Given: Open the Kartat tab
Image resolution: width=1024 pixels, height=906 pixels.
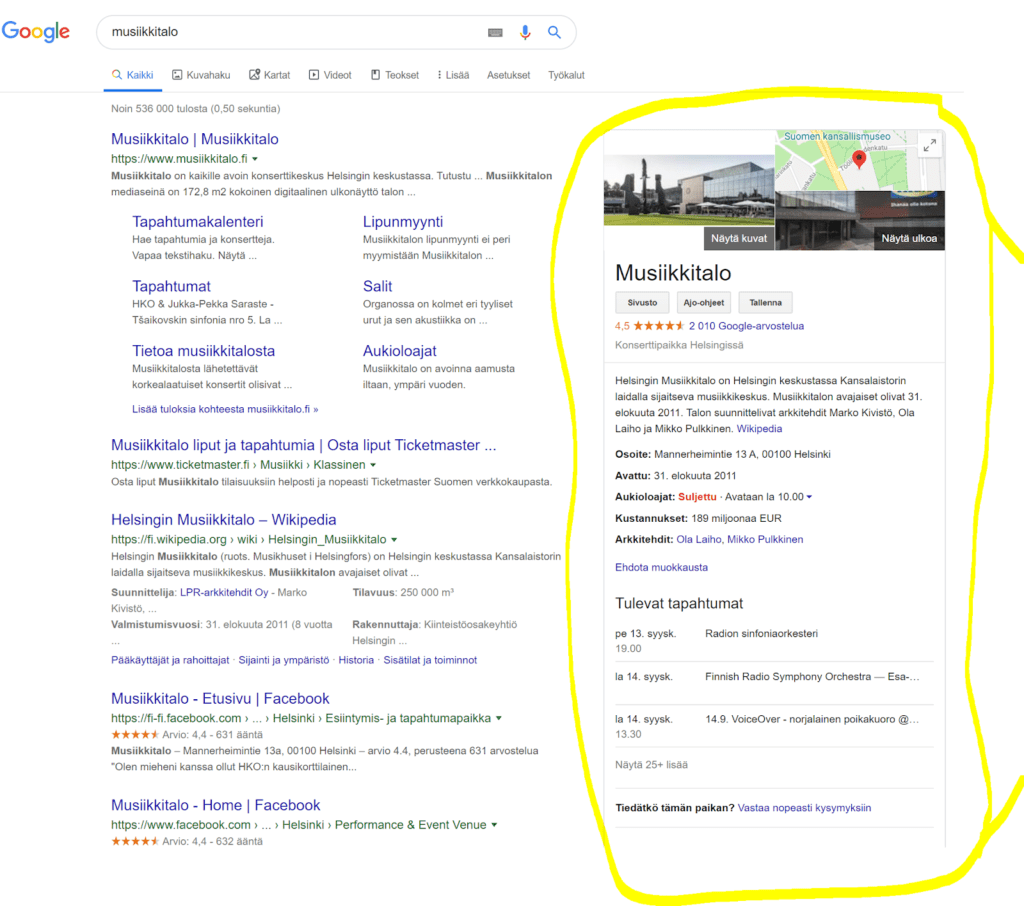Looking at the screenshot, I should (270, 75).
